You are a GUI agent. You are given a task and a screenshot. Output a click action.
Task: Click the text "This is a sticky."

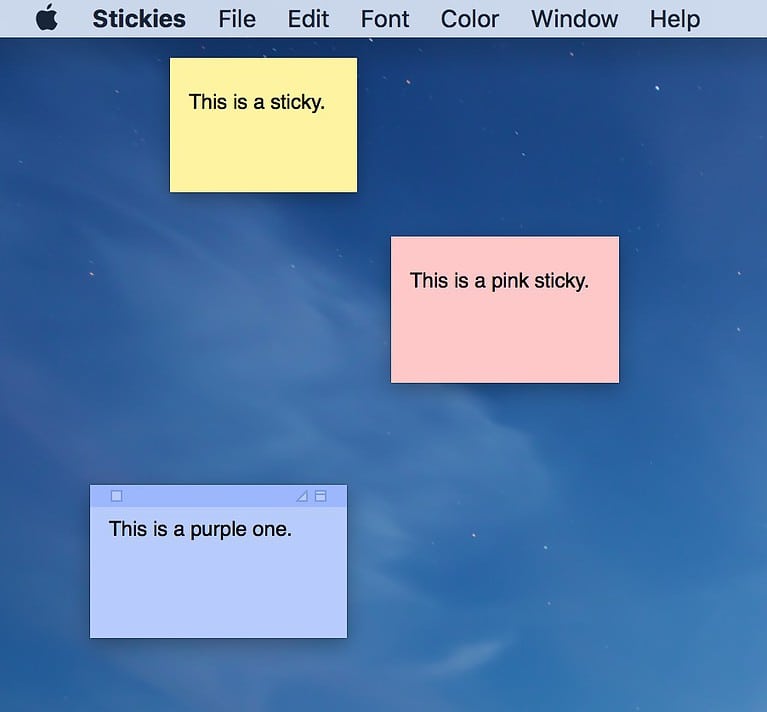click(x=257, y=102)
